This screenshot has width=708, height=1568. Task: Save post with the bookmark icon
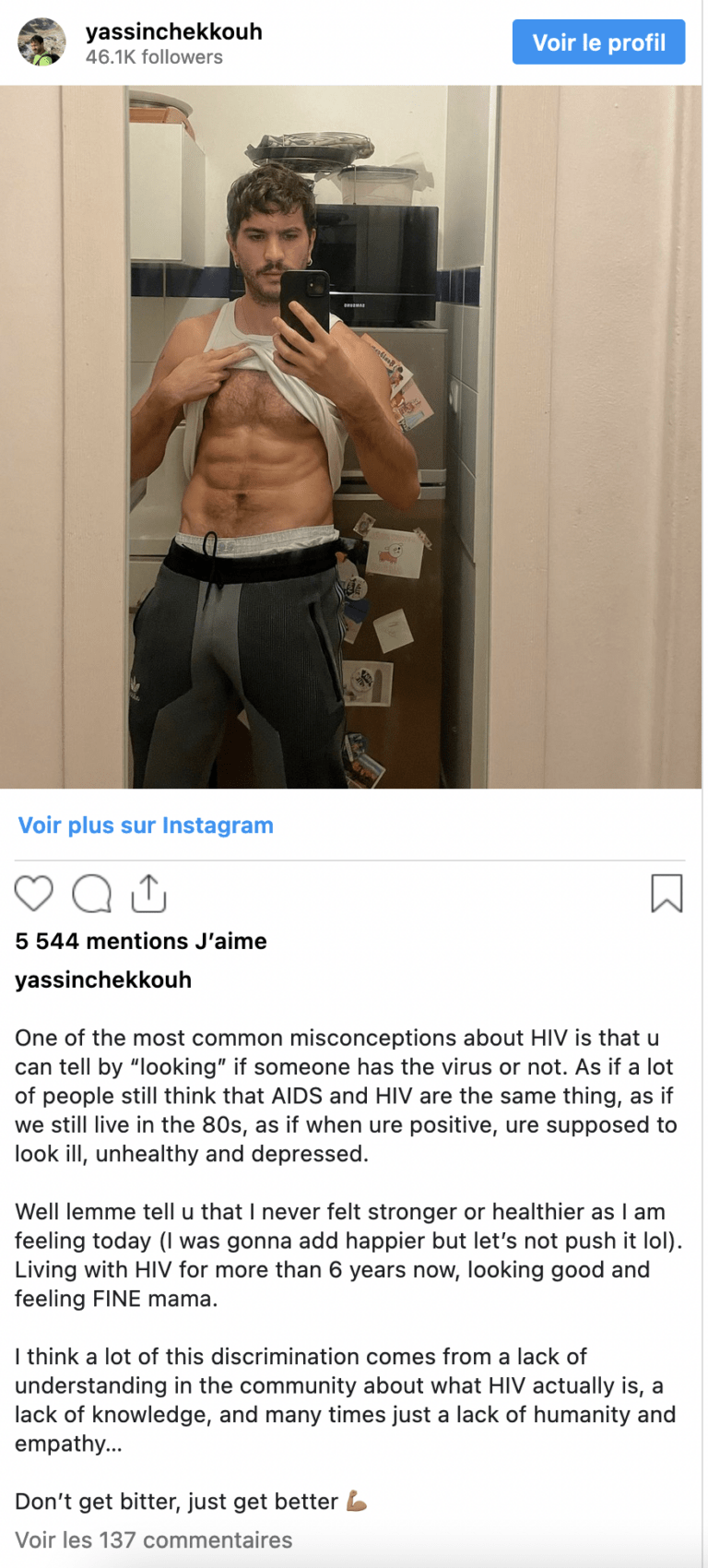click(x=667, y=893)
